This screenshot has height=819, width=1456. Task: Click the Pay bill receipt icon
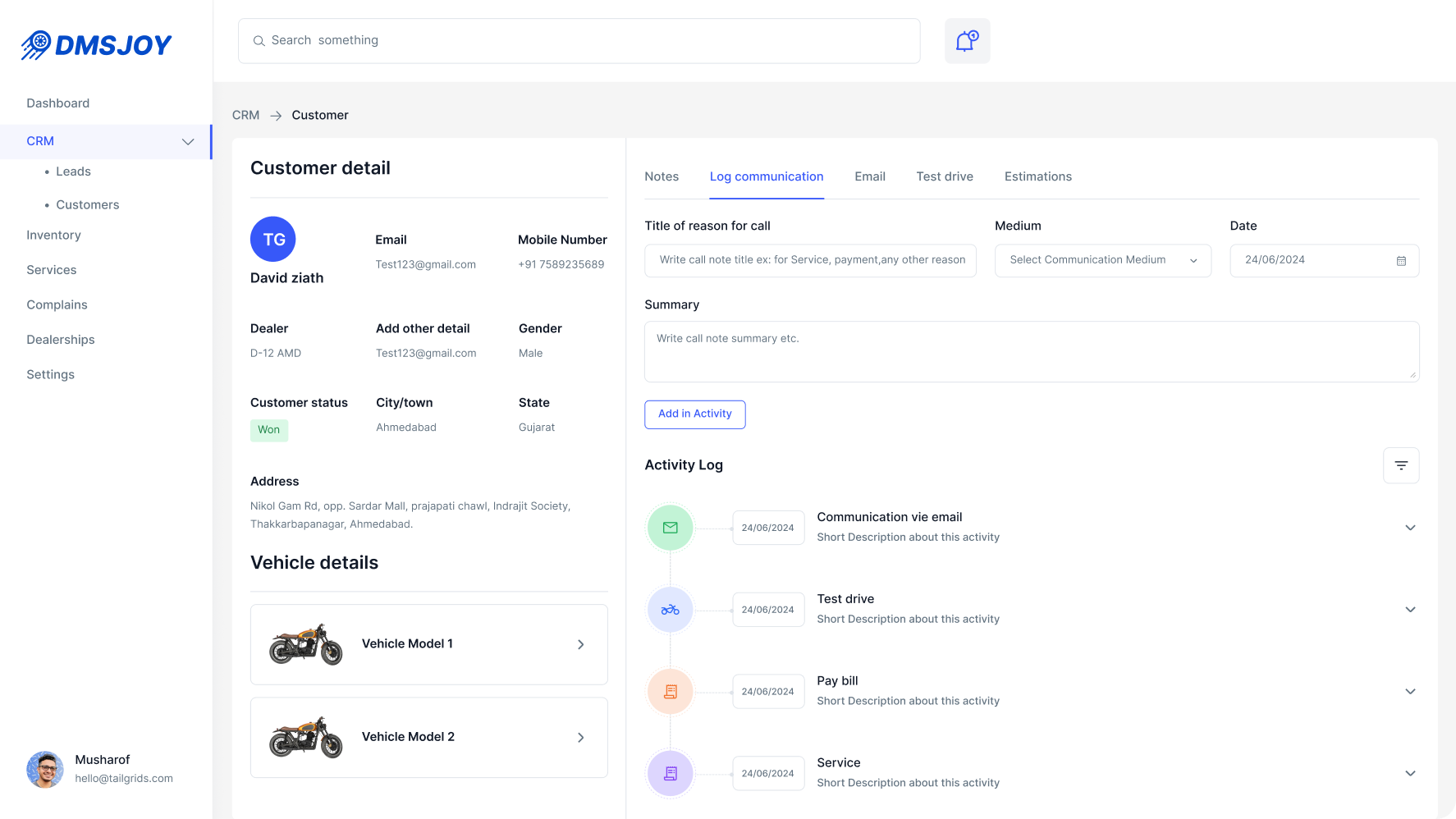coord(671,692)
